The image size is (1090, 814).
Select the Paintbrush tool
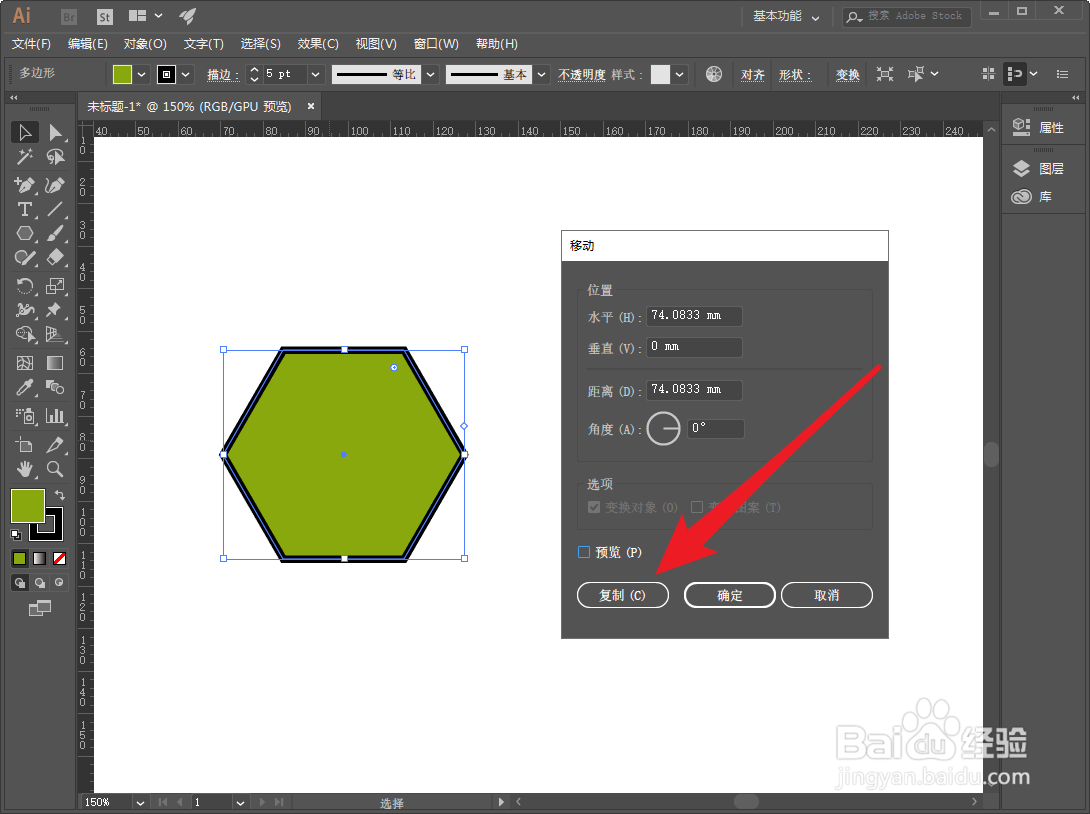pyautogui.click(x=55, y=234)
